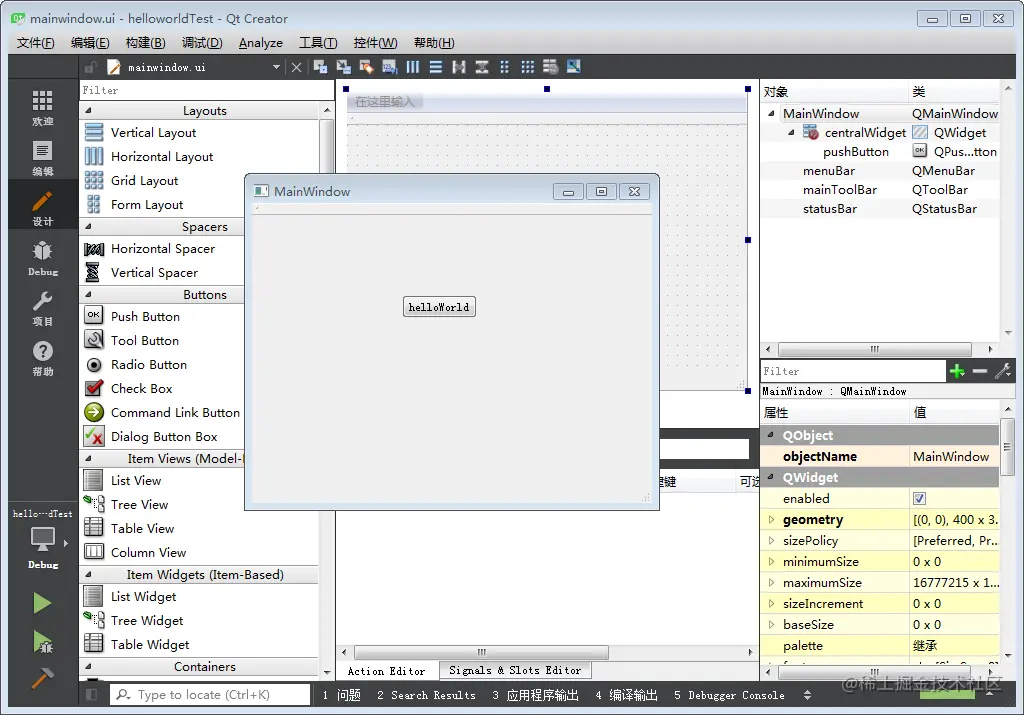The width and height of the screenshot is (1024, 715).
Task: Click the Adjust Size toolbar icon
Action: pyautogui.click(x=573, y=67)
